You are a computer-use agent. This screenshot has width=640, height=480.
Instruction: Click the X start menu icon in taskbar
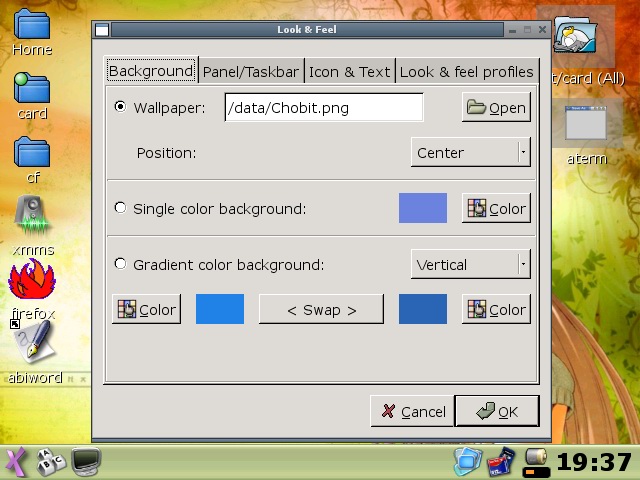17,462
